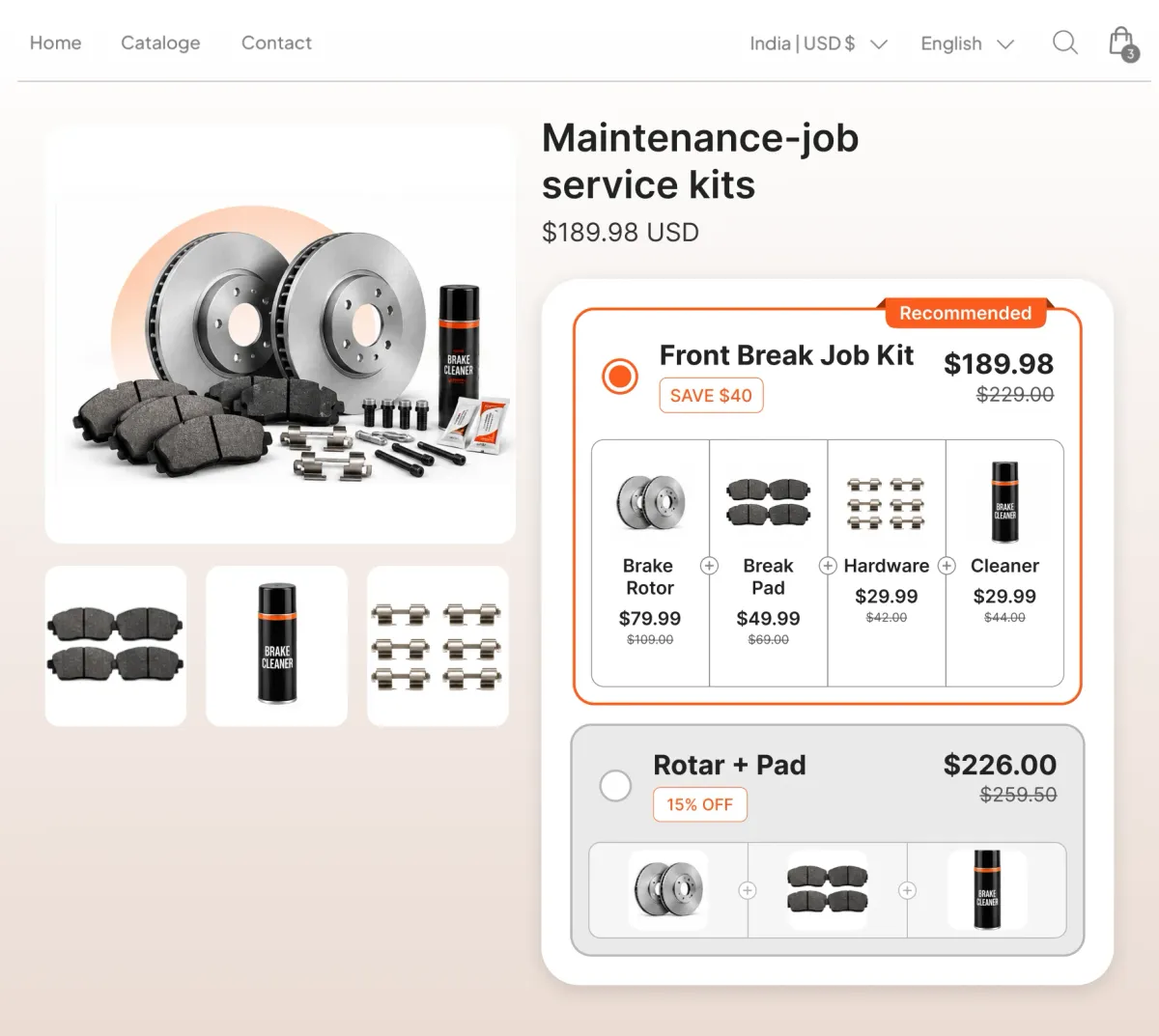The width and height of the screenshot is (1159, 1036).
Task: Click first plus icon in Rotar + Pad bundle
Action: coord(748,890)
